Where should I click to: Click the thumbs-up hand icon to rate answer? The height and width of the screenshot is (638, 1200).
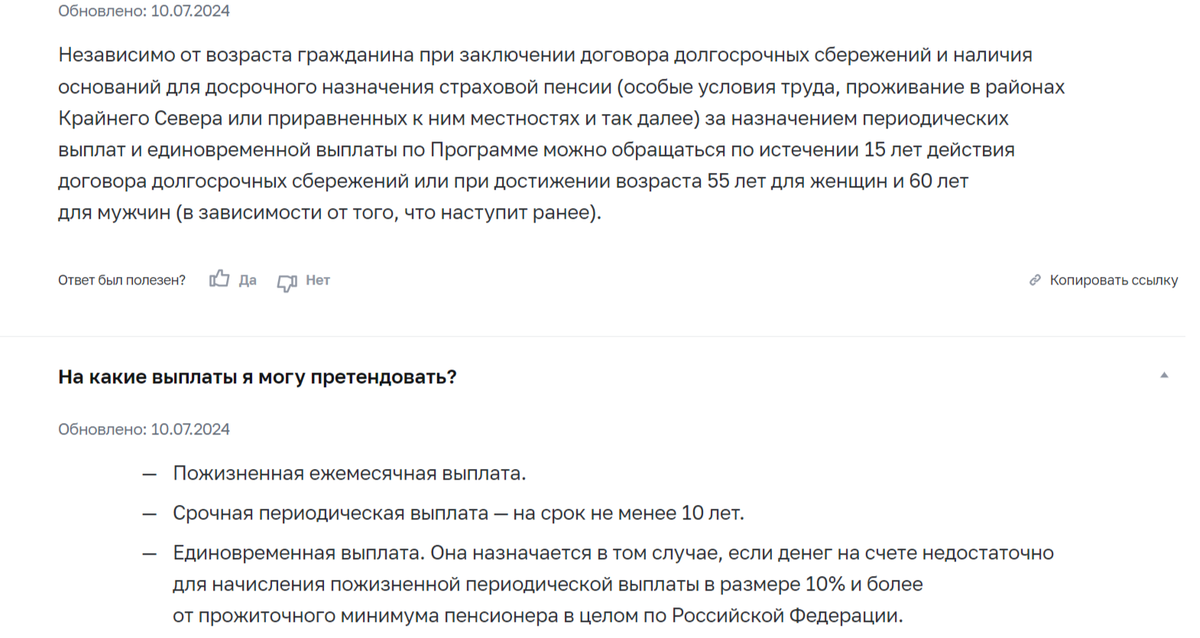coord(219,279)
